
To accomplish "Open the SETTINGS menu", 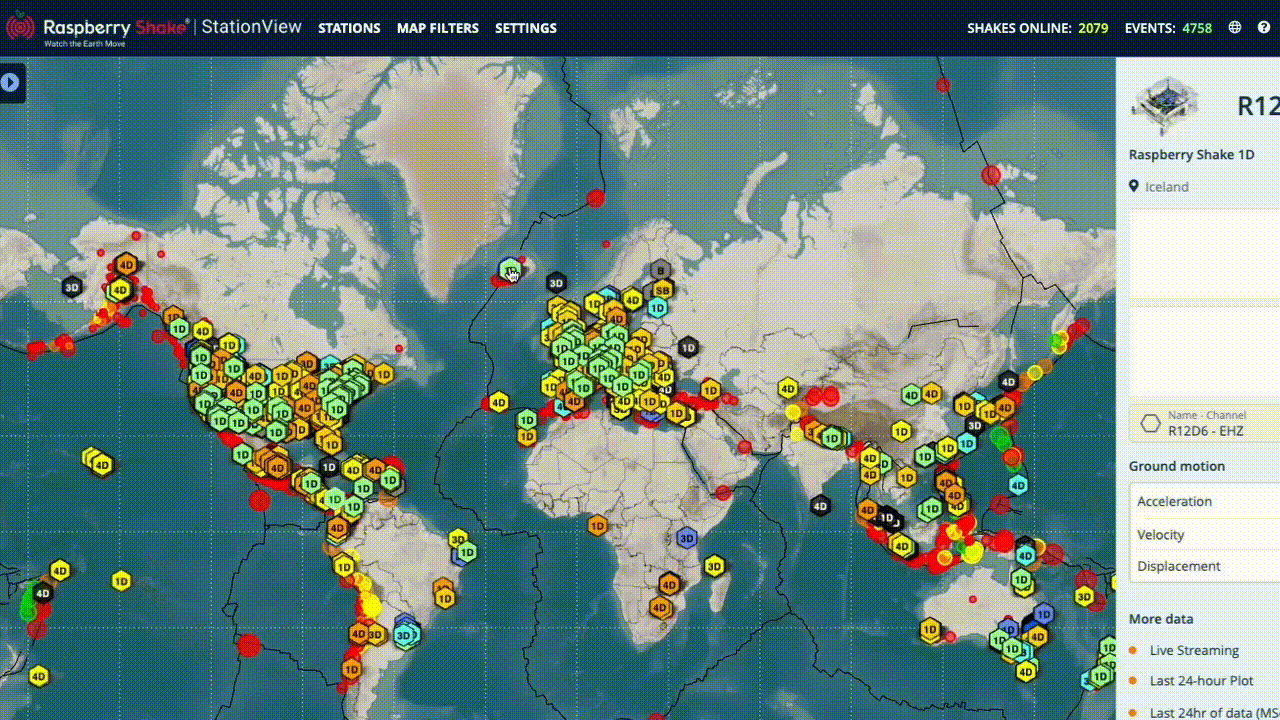I will 526,28.
